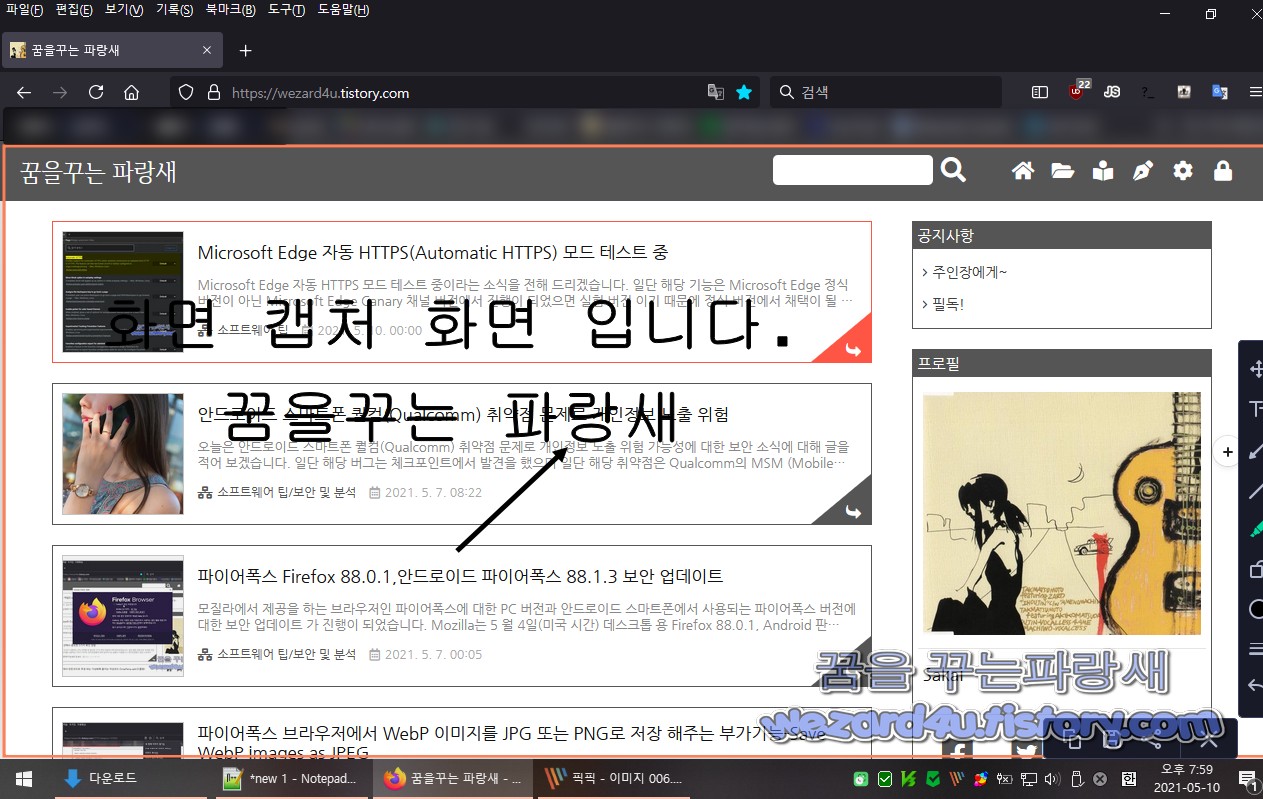This screenshot has width=1263, height=799.
Task: Open the 북마크 menu
Action: (x=230, y=10)
